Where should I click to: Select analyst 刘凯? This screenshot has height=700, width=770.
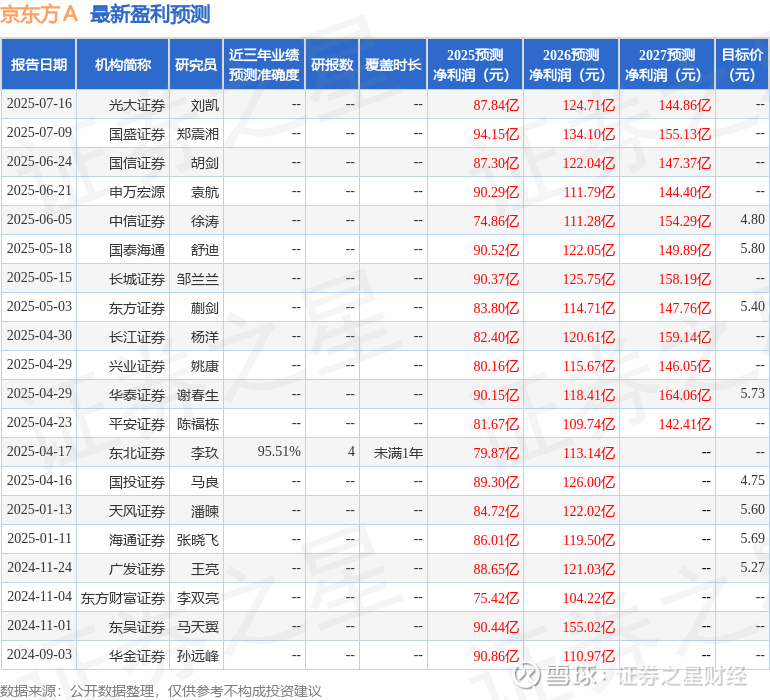click(205, 105)
